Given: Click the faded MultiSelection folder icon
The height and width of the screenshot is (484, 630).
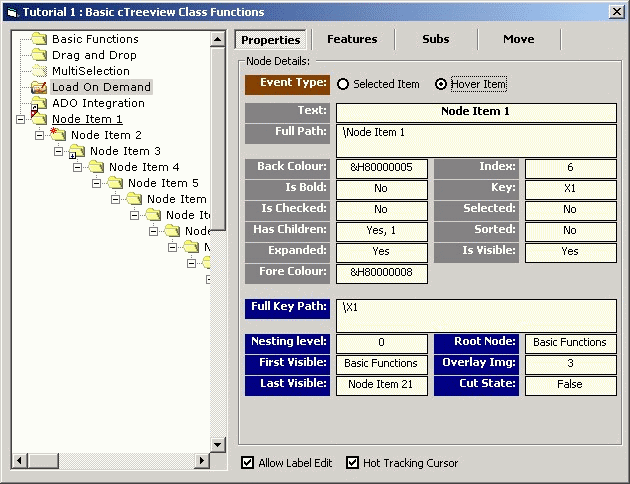Looking at the screenshot, I should (39, 71).
